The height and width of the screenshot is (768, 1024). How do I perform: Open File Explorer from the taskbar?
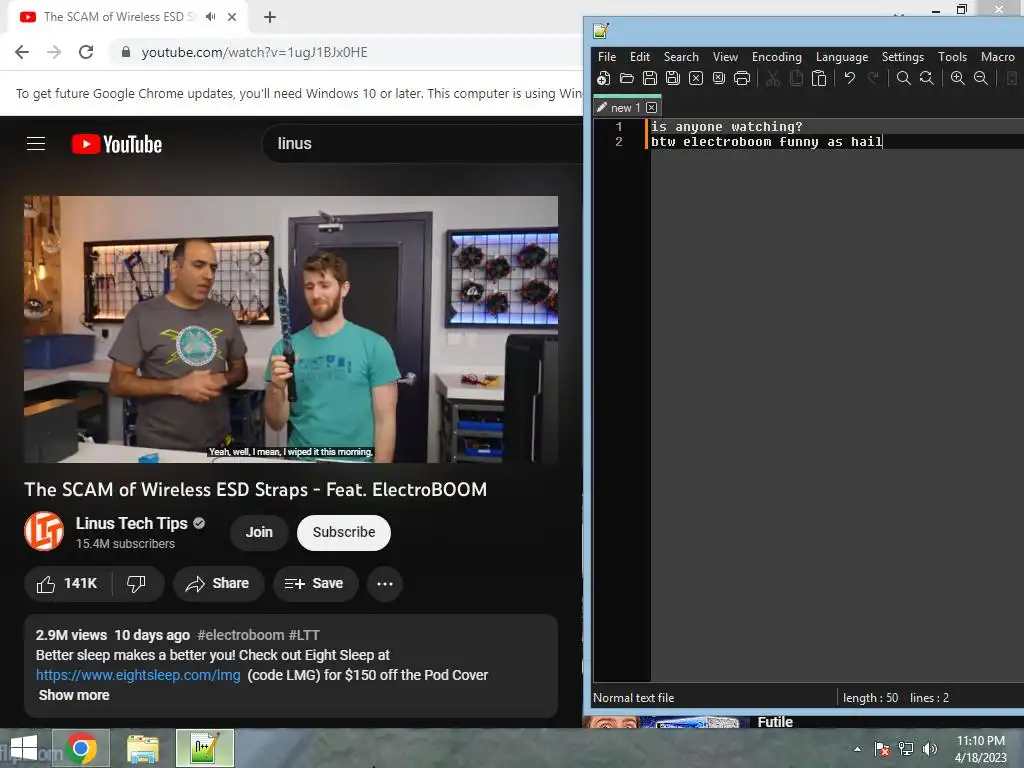143,748
